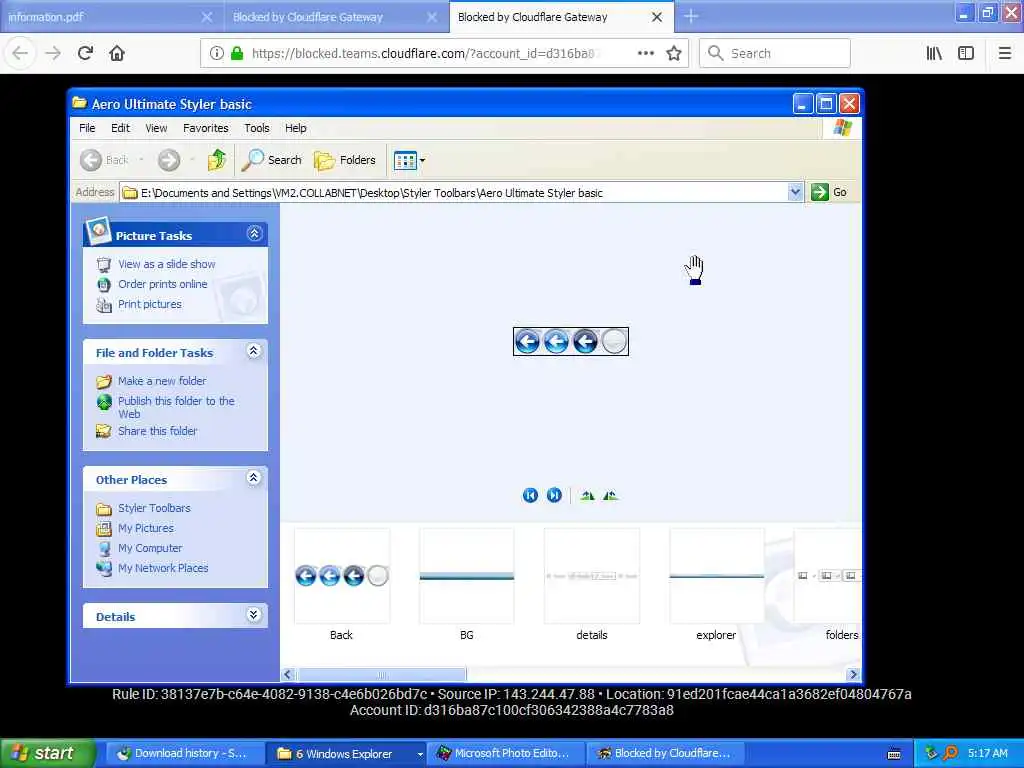Viewport: 1024px width, 768px height.
Task: Click Order prints online
Action: click(x=163, y=284)
